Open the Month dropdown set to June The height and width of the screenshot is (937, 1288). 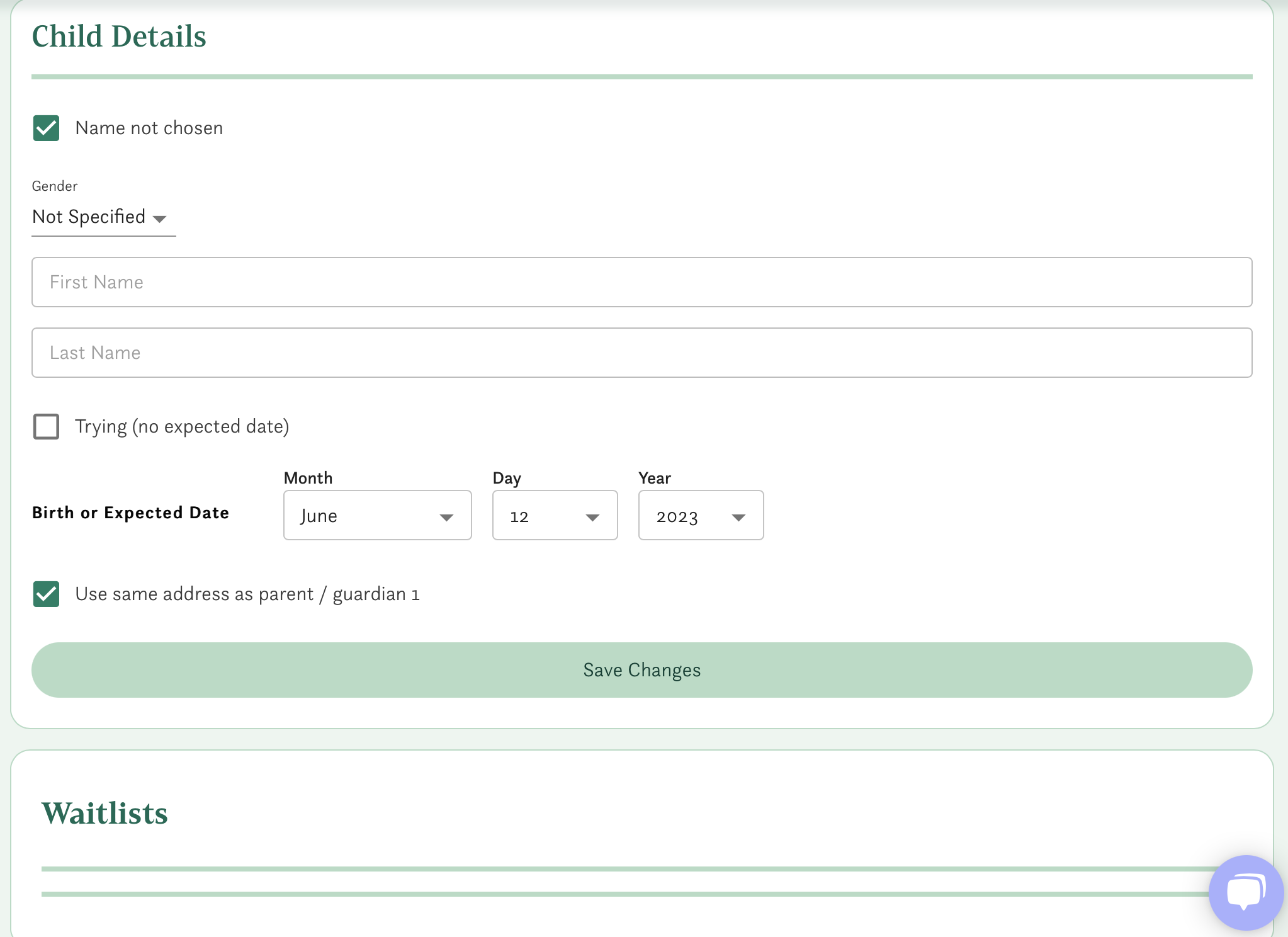pos(378,515)
